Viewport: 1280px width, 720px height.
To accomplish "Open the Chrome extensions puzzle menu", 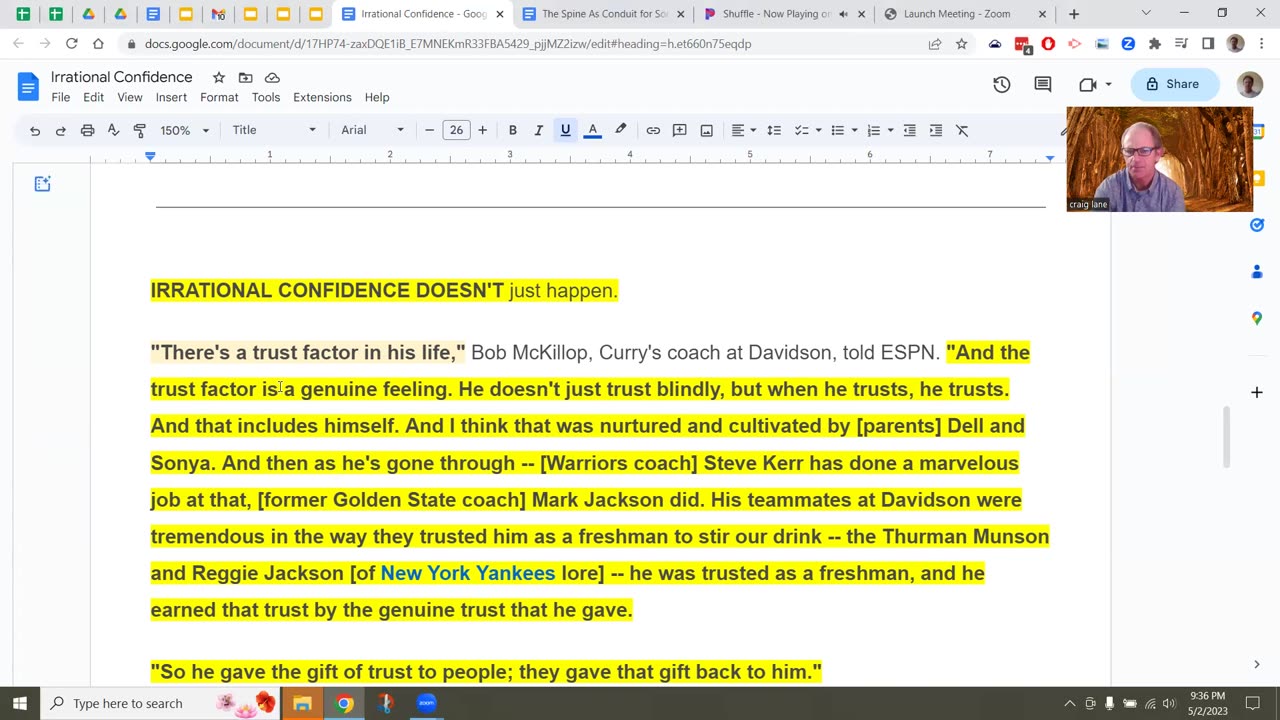I will click(1155, 44).
